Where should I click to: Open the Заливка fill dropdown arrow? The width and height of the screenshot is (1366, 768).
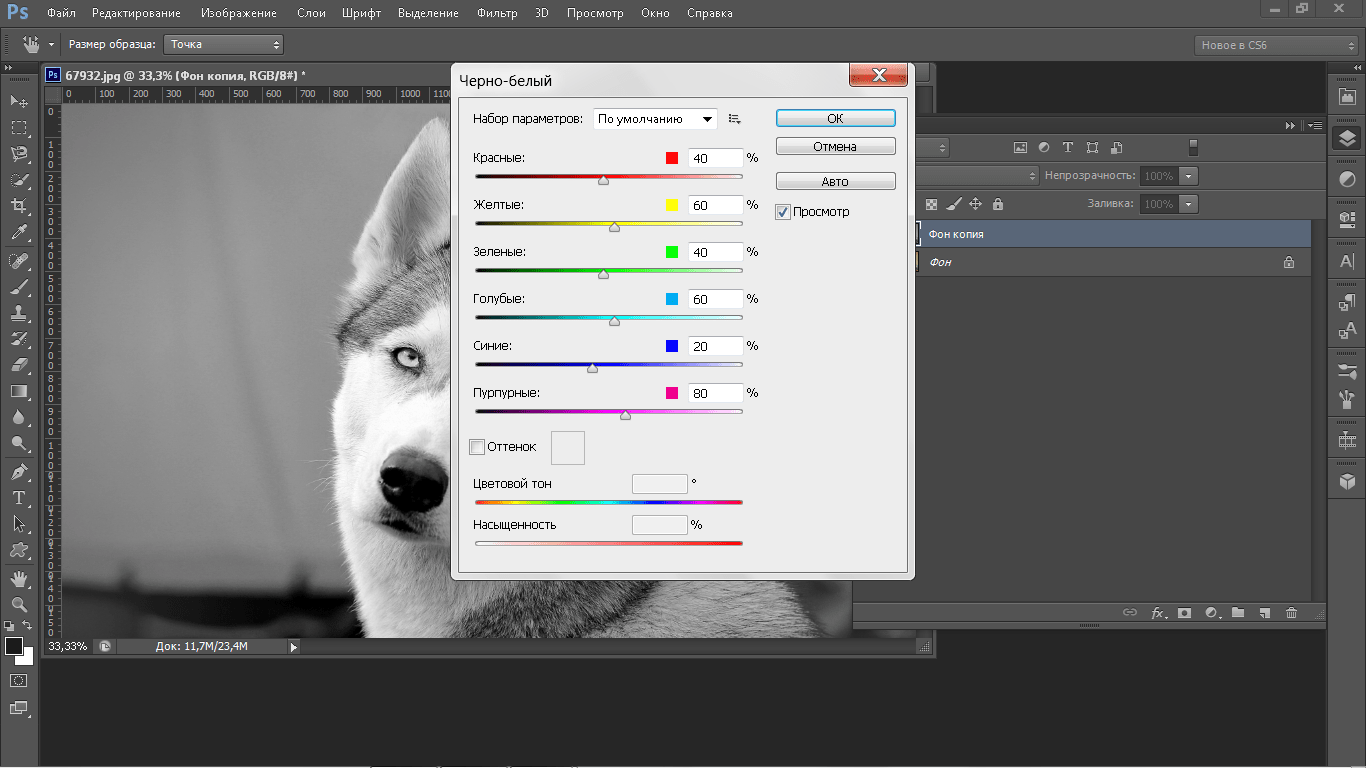coord(1188,204)
